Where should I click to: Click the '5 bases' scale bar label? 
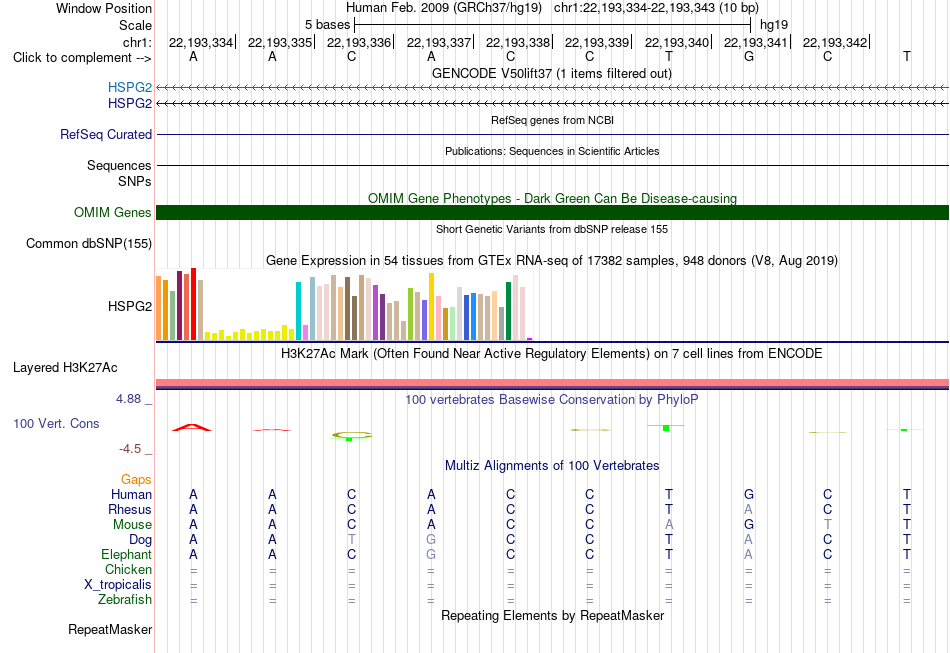pos(327,25)
